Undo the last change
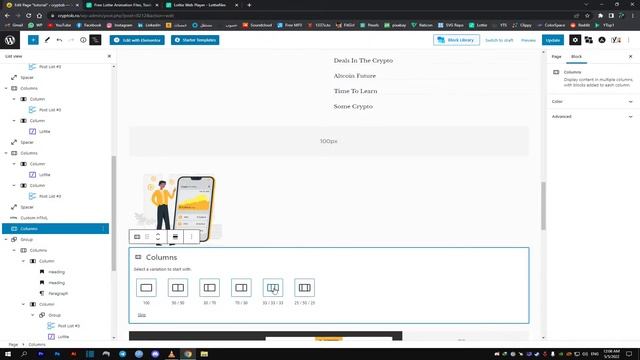The height and width of the screenshot is (360, 640). pos(59,40)
